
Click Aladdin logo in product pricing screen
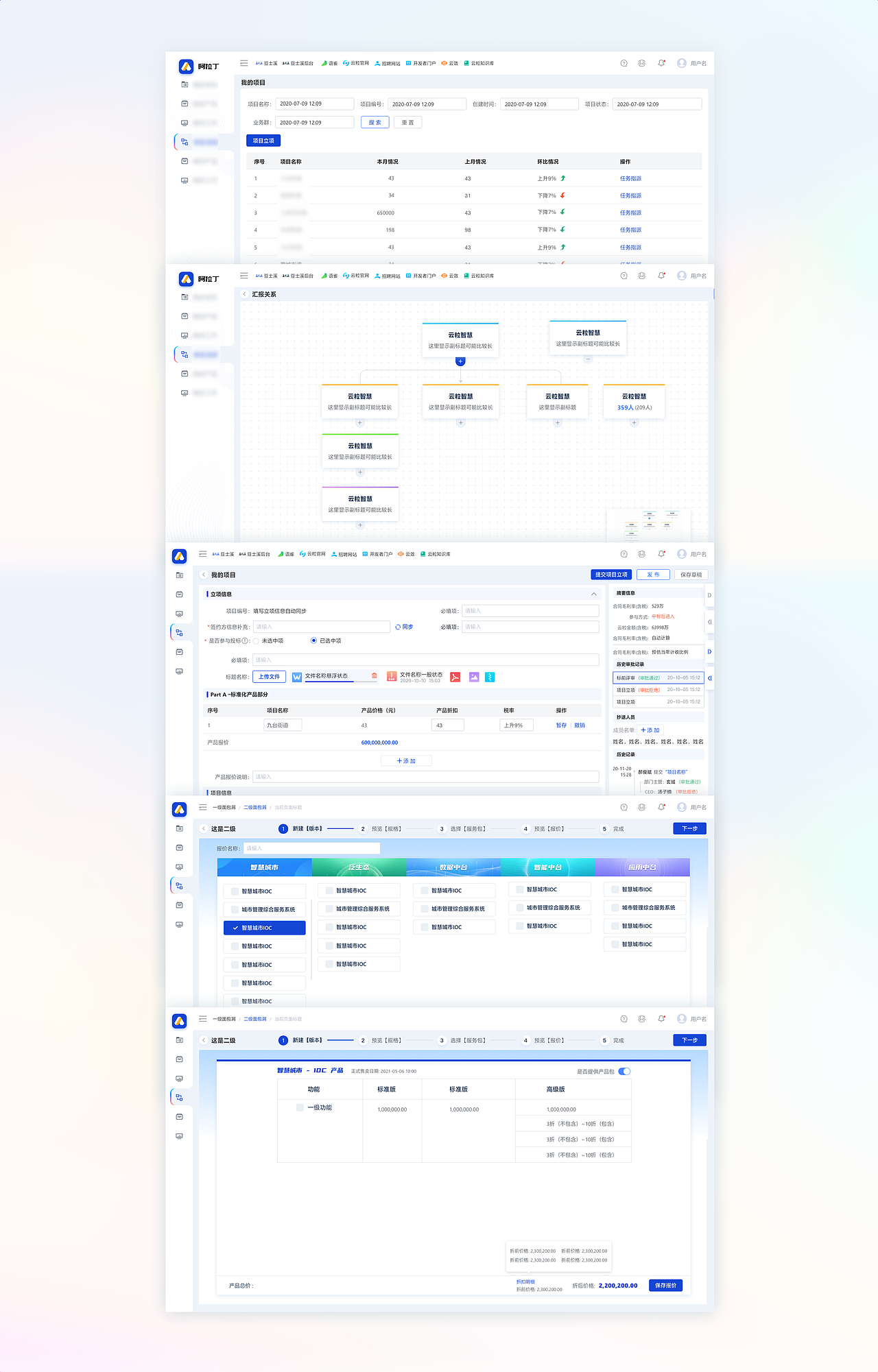(x=179, y=1021)
